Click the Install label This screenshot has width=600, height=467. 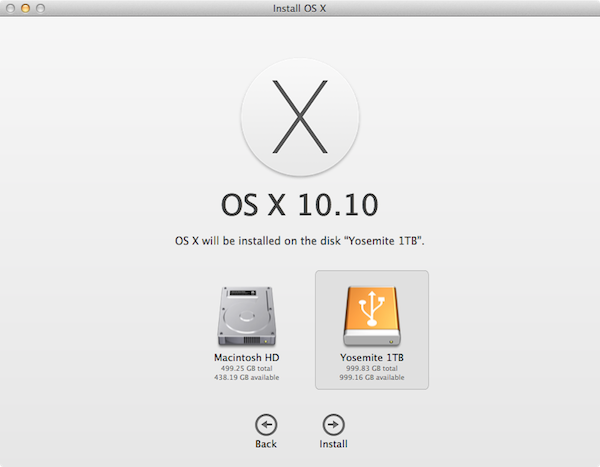pyautogui.click(x=333, y=444)
